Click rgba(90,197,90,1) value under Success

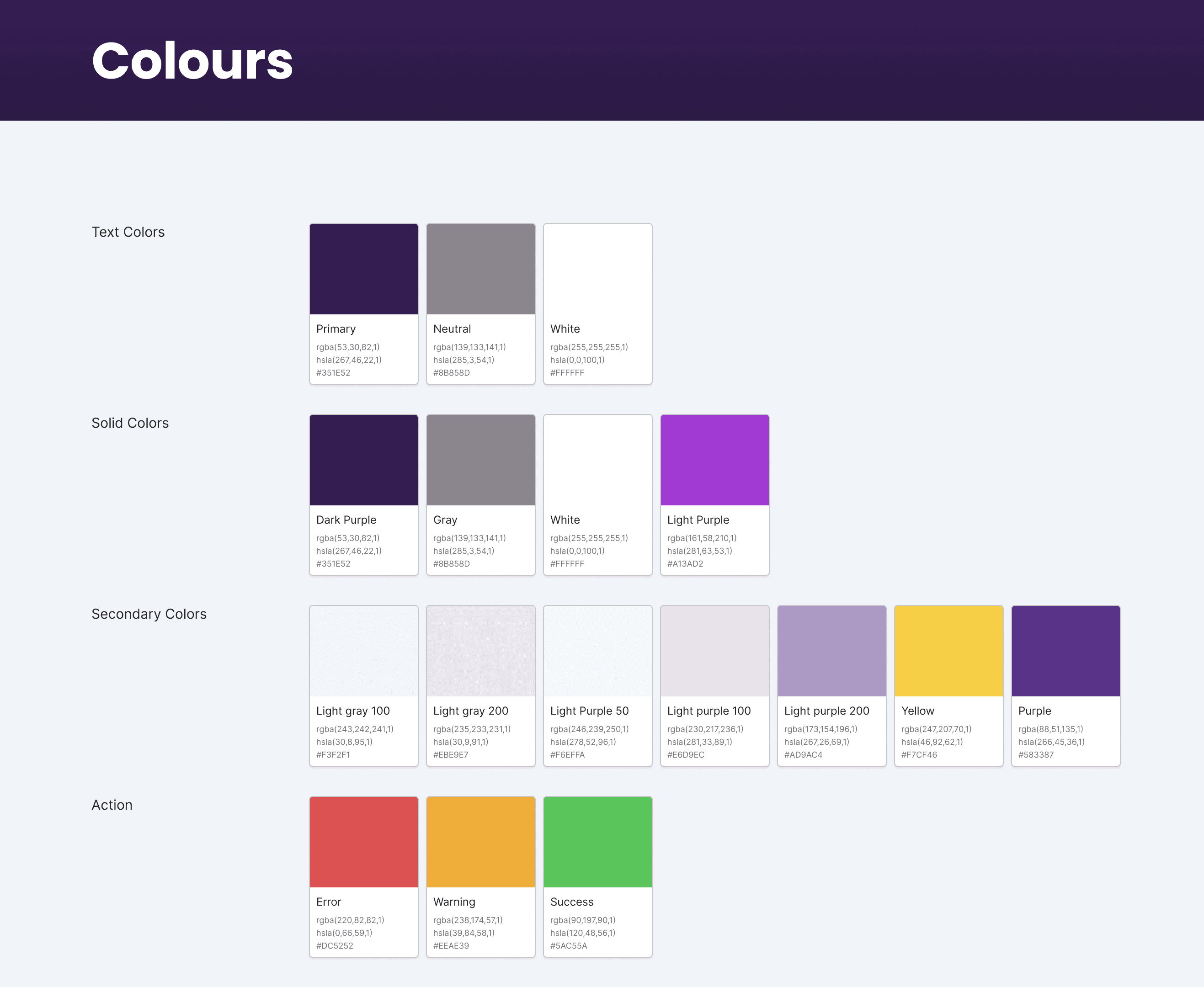coord(582,920)
